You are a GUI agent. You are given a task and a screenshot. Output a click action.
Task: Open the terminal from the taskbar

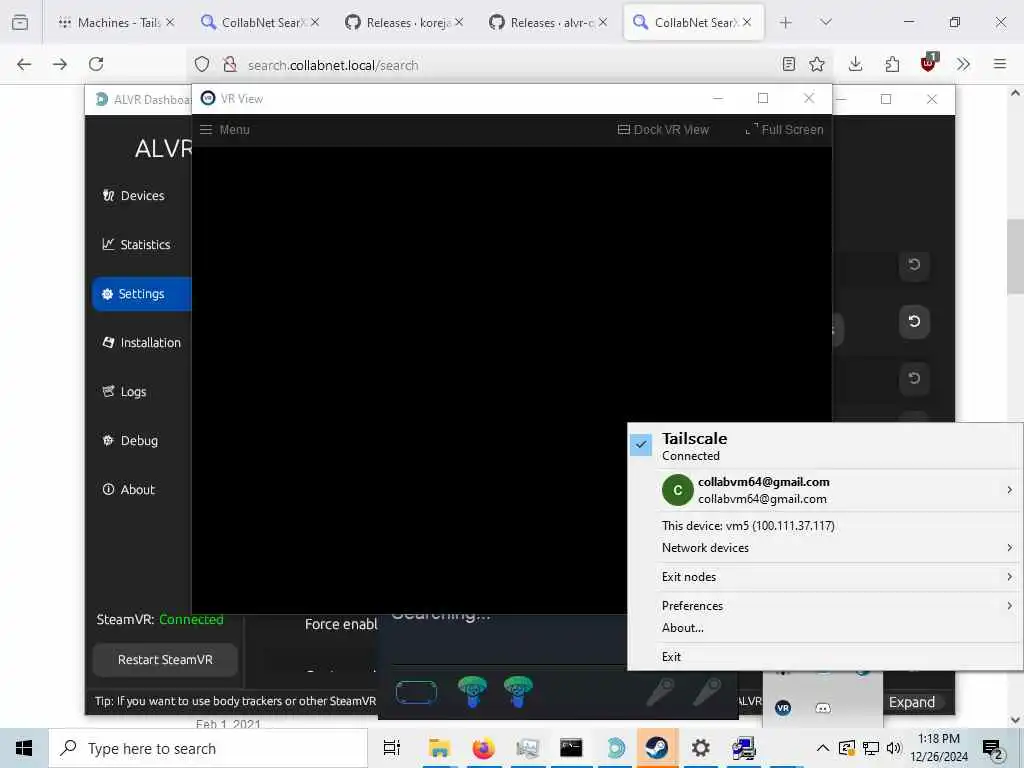coord(571,748)
